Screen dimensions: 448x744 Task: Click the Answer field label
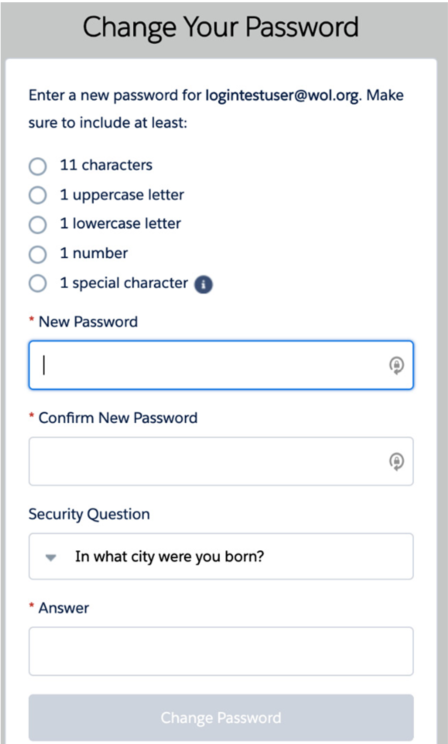pyautogui.click(x=64, y=608)
